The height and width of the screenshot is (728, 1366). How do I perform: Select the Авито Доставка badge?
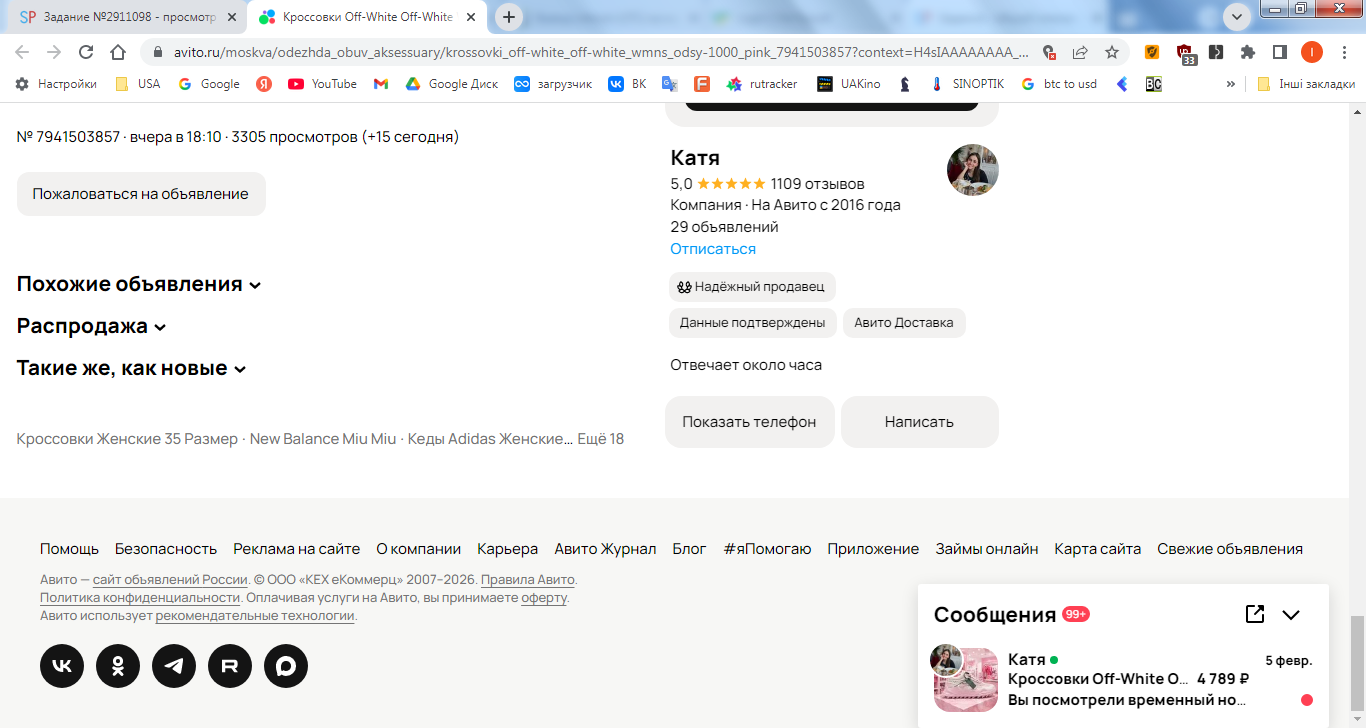[904, 323]
